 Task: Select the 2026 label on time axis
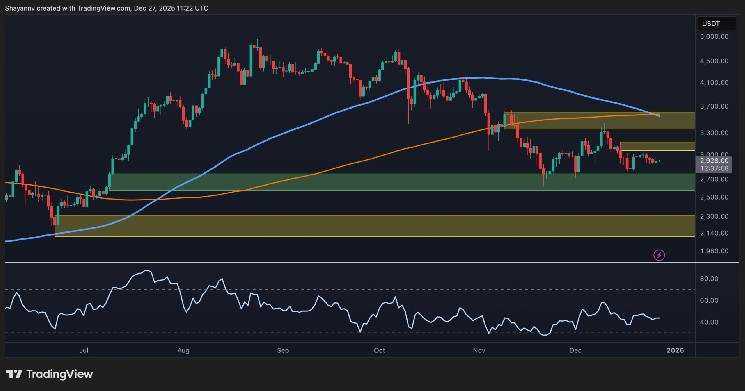pyautogui.click(x=675, y=351)
